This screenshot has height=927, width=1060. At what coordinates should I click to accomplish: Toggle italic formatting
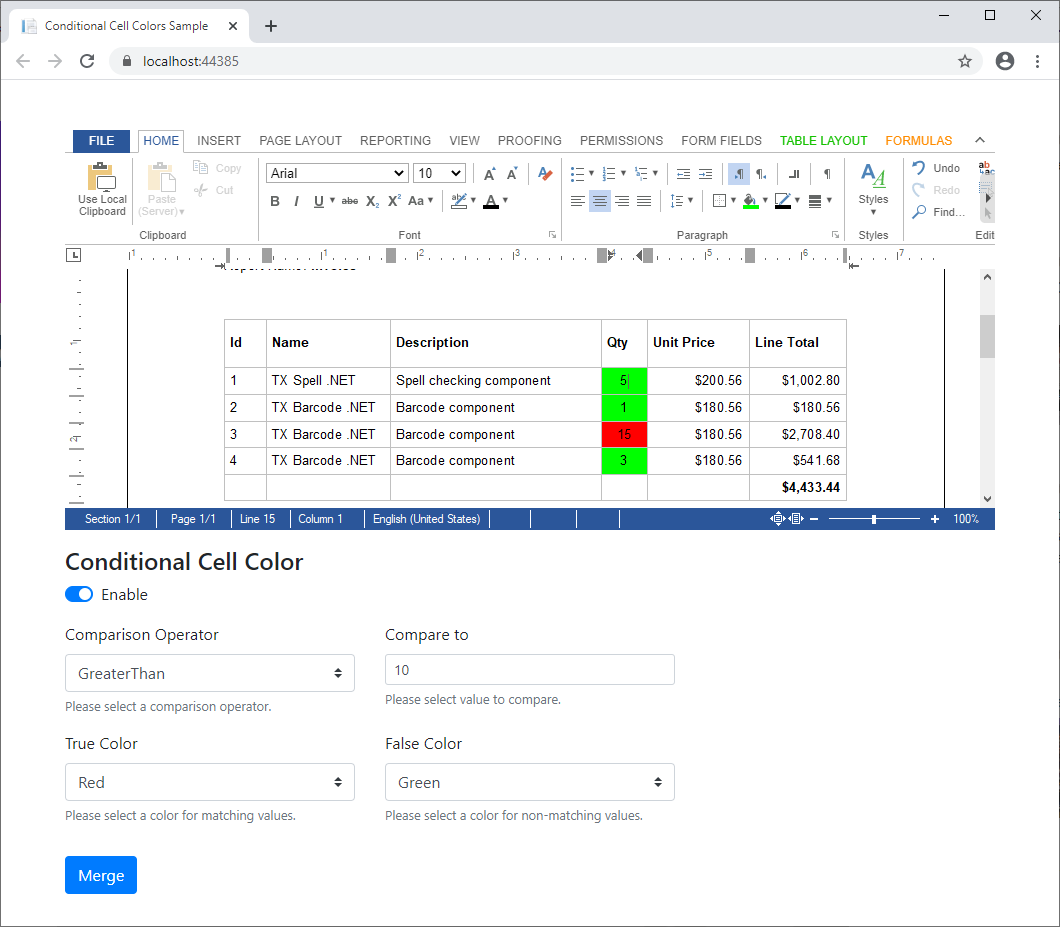(x=296, y=201)
